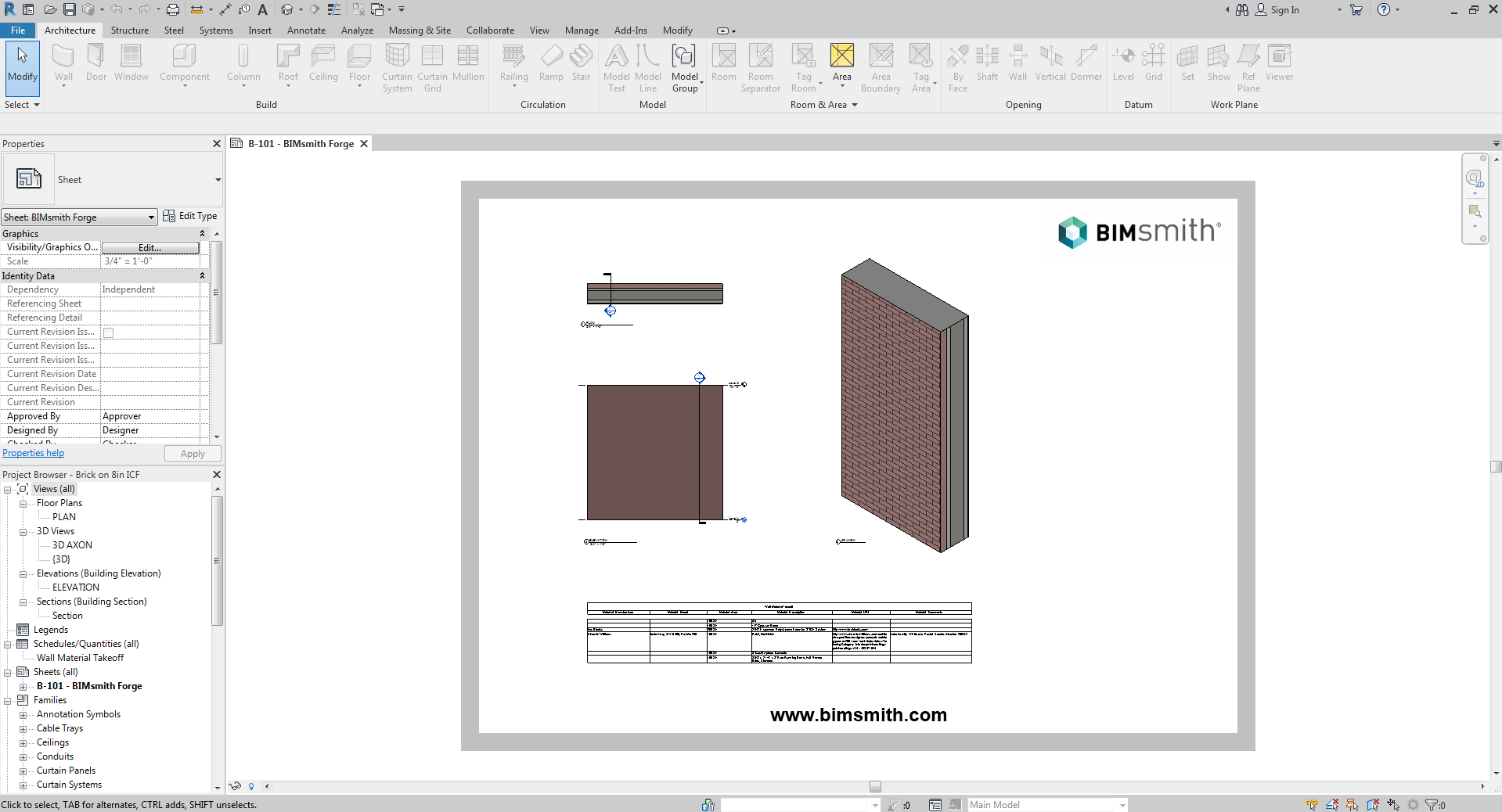Open the Collaborate ribbon tab
Image resolution: width=1502 pixels, height=812 pixels.
[490, 31]
